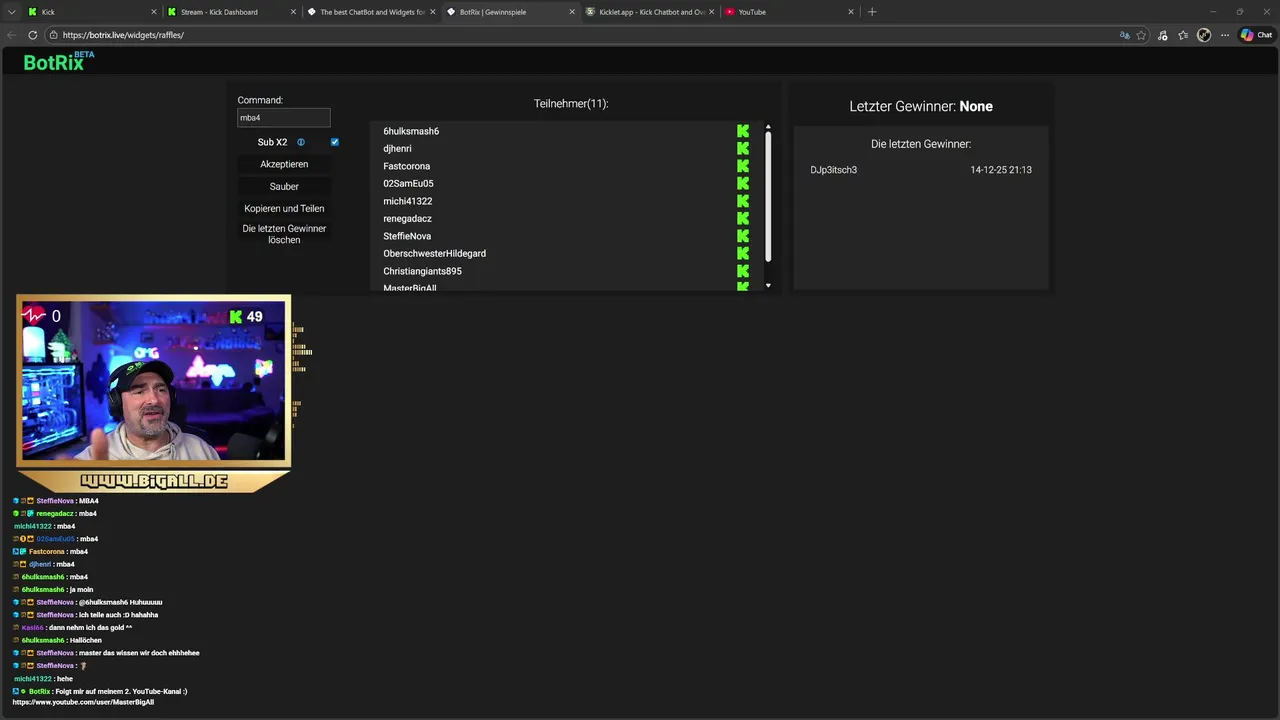Switch to the Kicklet.app tab

(x=649, y=12)
